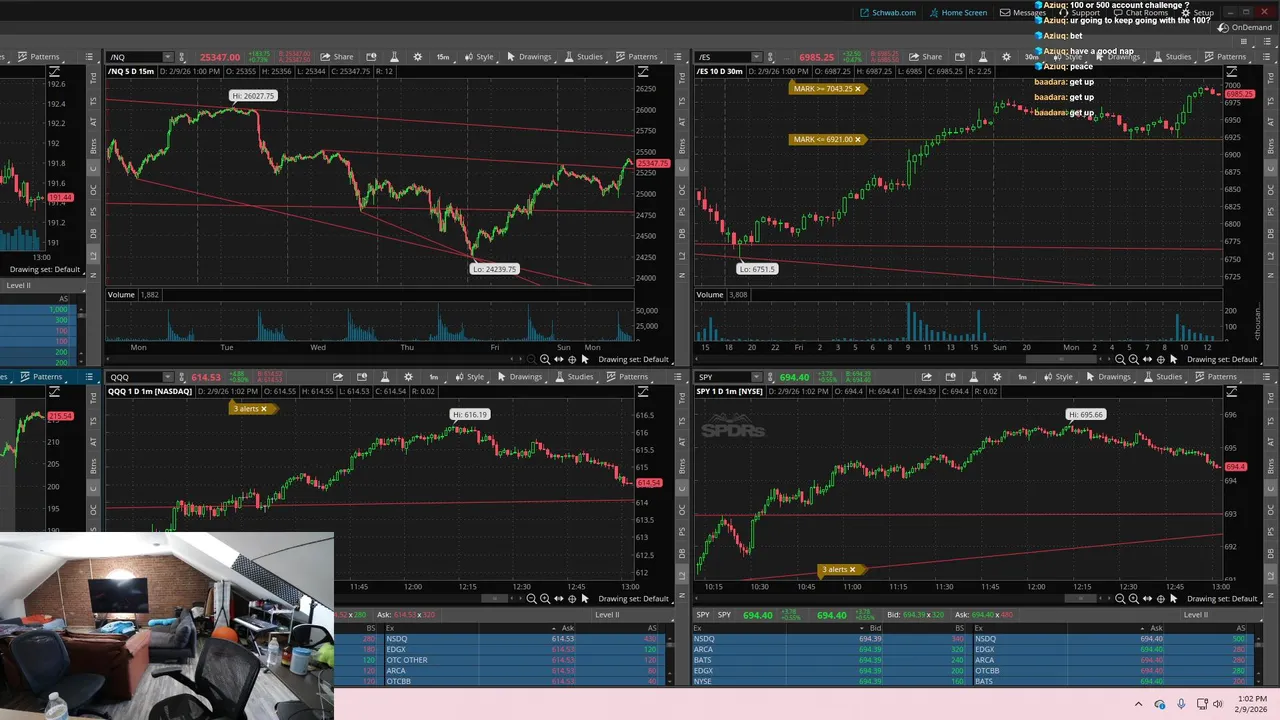Click the price-axis scale icon on /ES chart
The width and height of the screenshot is (1280, 720).
tap(1231, 72)
